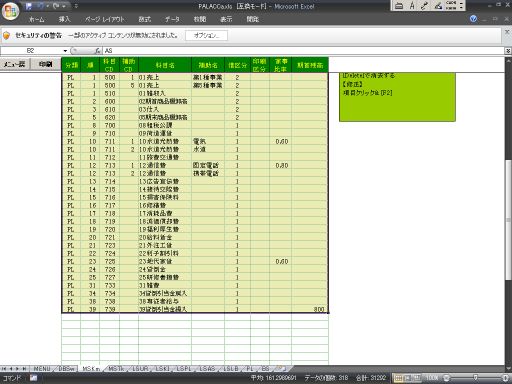Click IME tools wrench icon
The image size is (512, 384).
(x=424, y=6)
